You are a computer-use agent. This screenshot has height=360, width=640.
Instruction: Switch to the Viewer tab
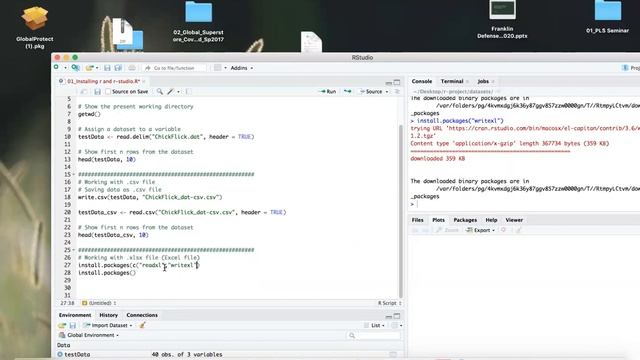click(x=514, y=220)
